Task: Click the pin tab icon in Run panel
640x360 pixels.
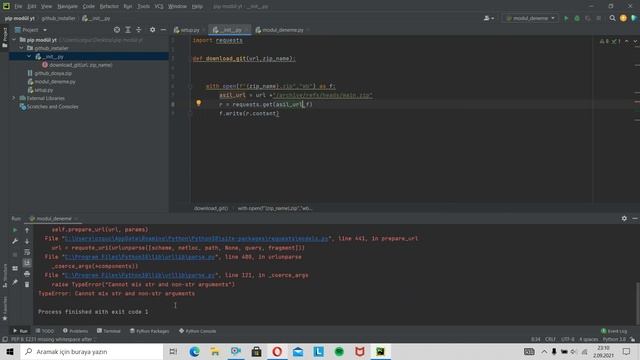Action: click(x=15, y=282)
